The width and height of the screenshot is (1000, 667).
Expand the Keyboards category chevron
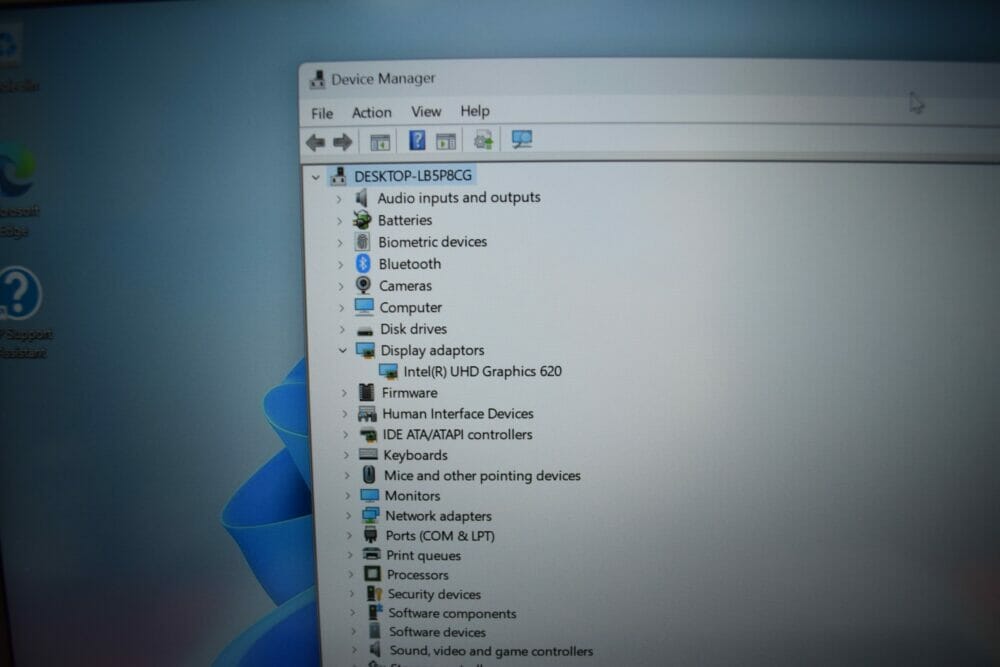346,455
